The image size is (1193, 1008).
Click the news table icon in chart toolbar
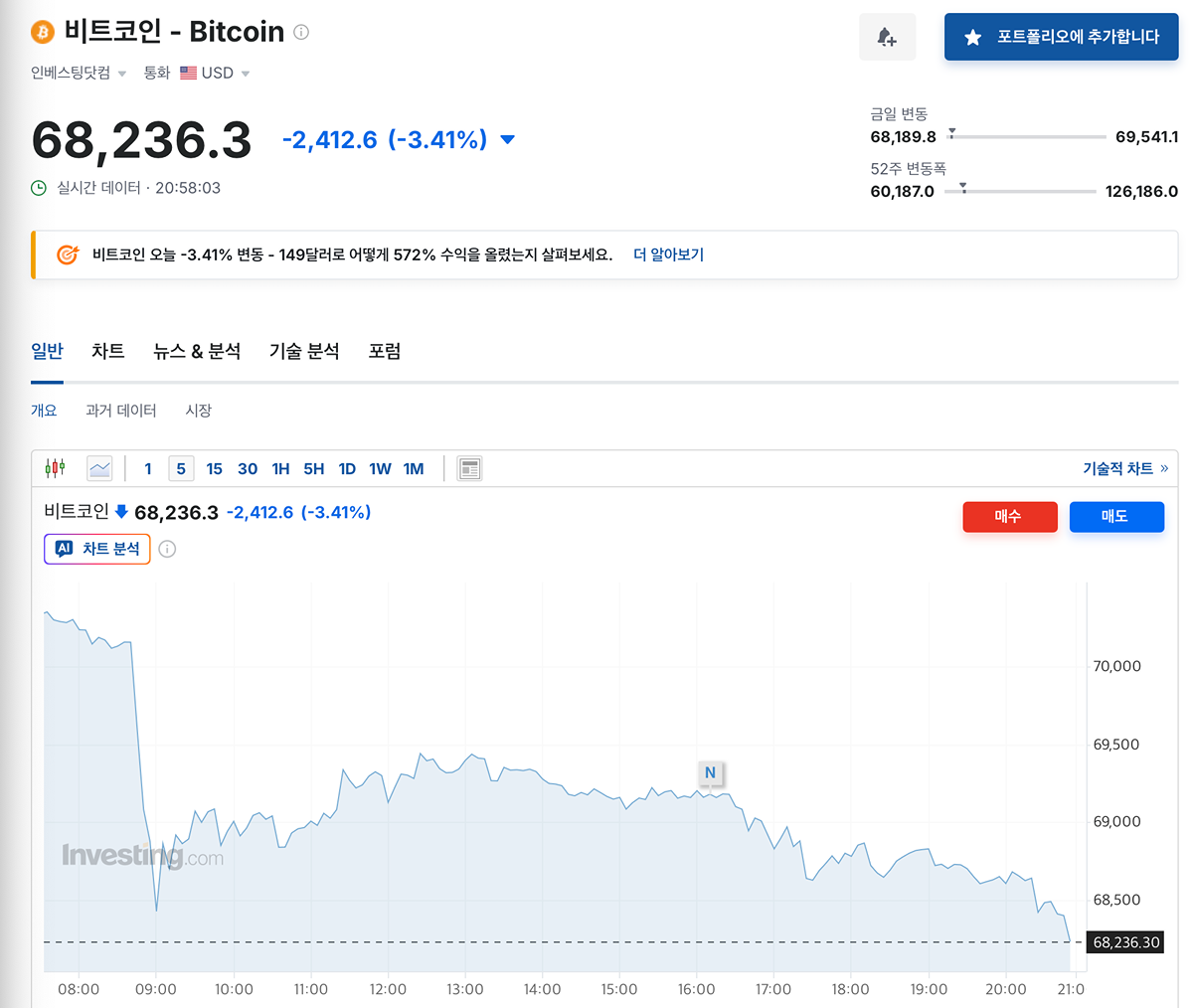469,468
